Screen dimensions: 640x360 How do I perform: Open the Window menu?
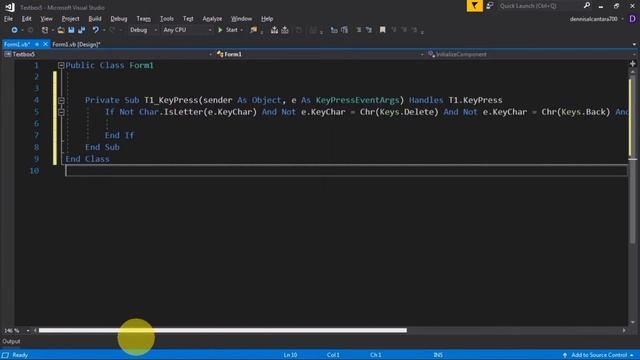coord(241,19)
